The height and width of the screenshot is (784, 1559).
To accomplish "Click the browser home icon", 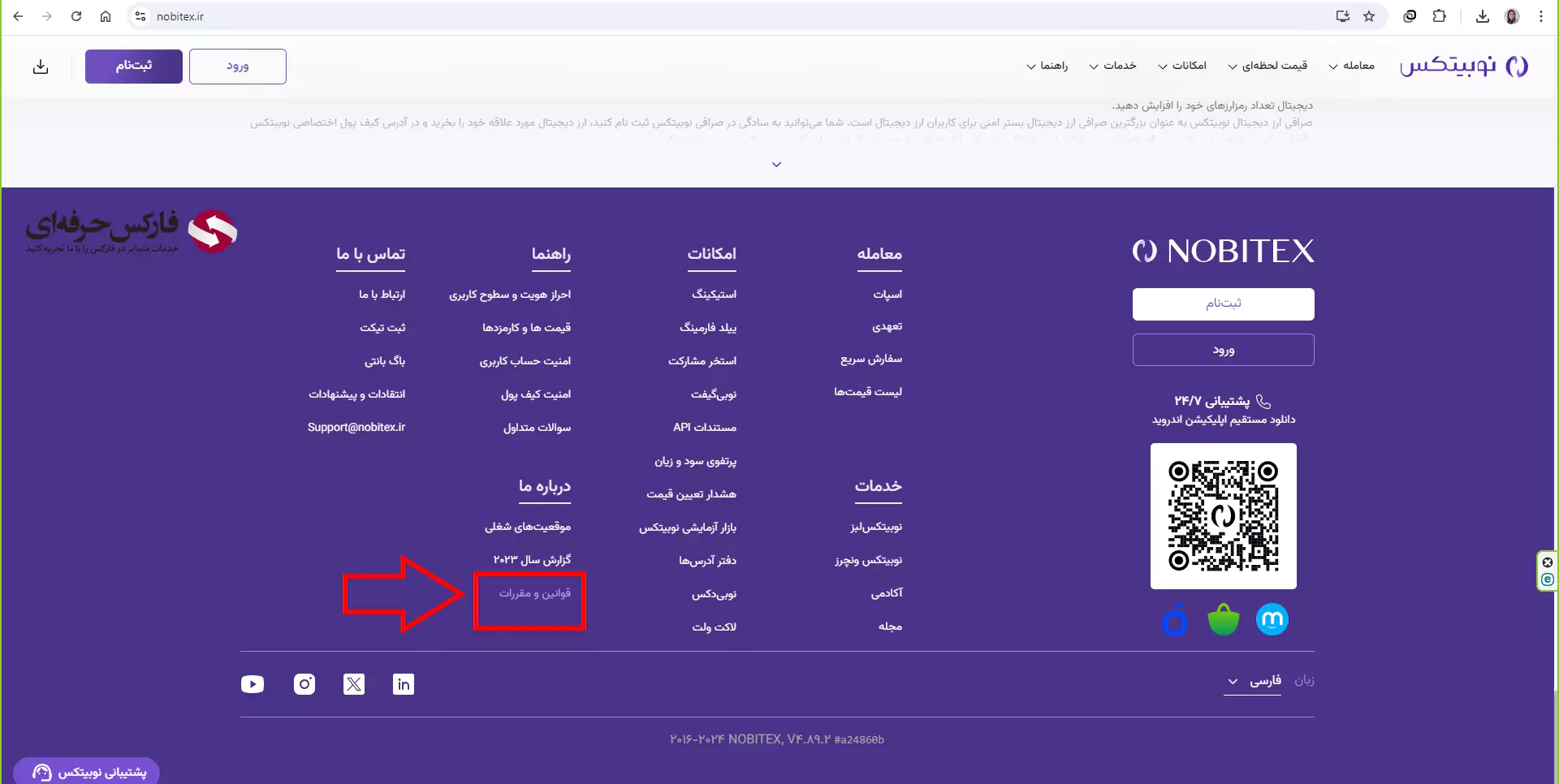I will (106, 16).
